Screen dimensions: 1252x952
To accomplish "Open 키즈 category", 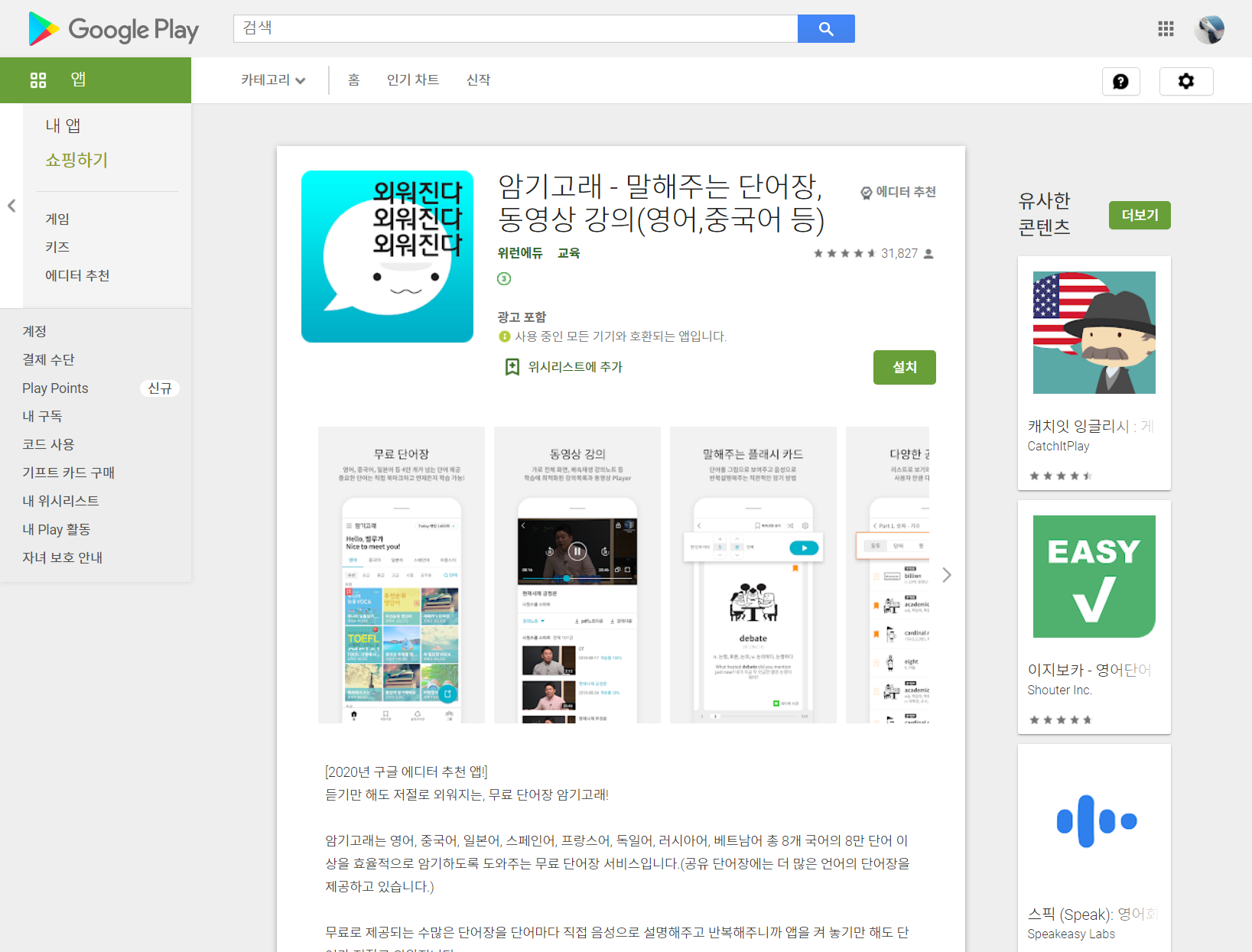I will pos(57,247).
